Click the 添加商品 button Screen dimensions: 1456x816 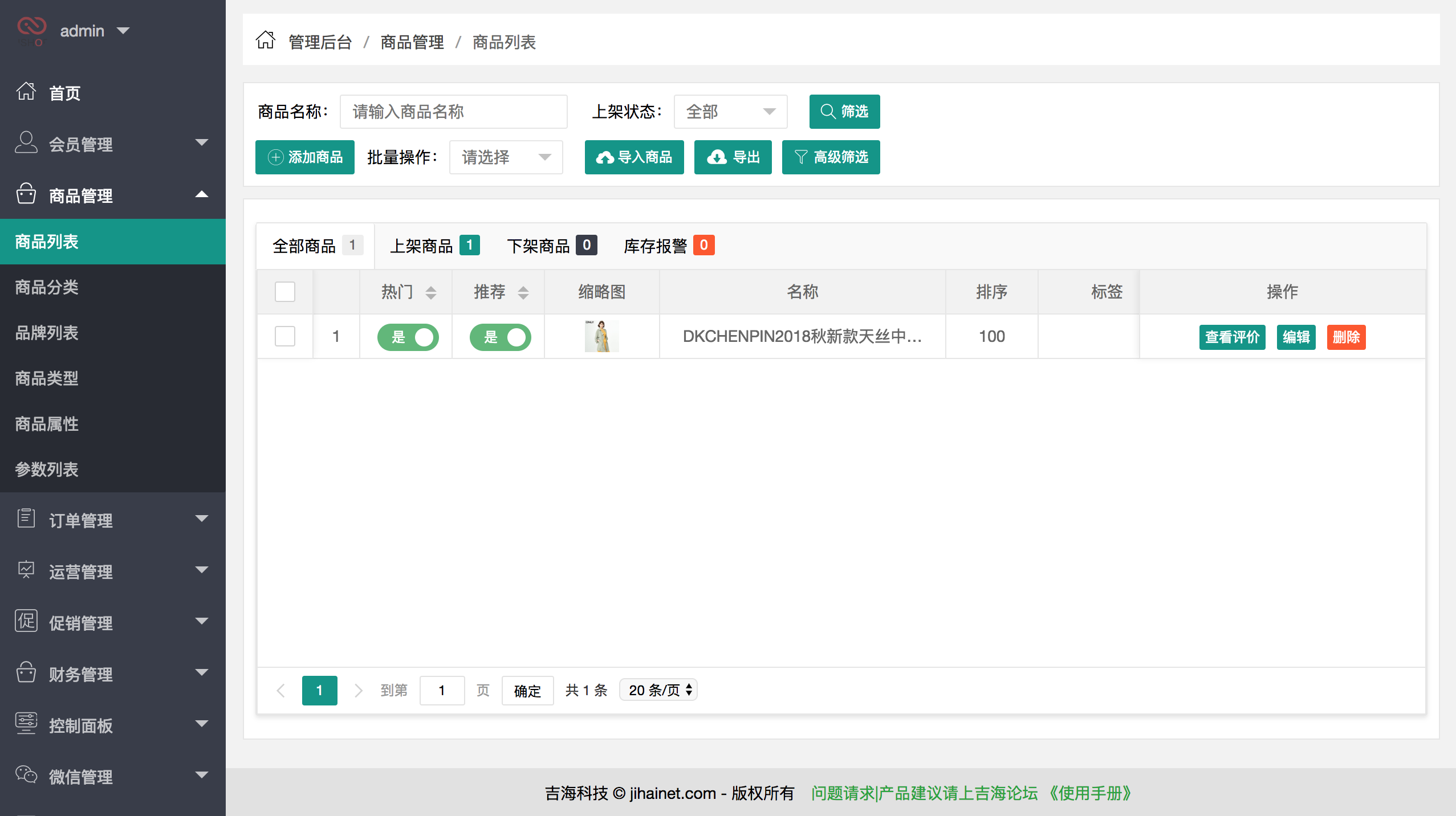[x=304, y=157]
